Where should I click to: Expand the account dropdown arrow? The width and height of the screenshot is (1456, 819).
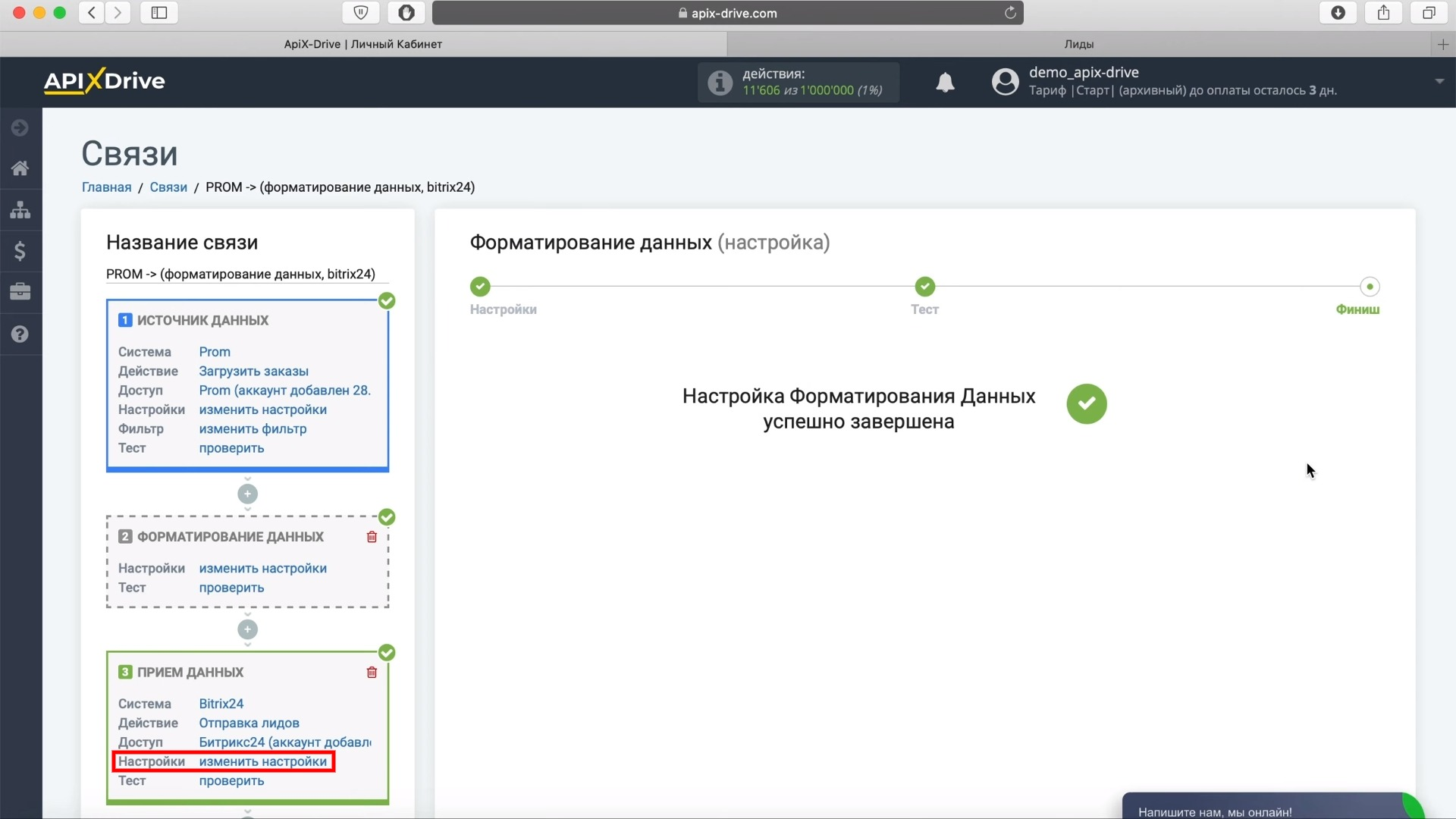1439,81
